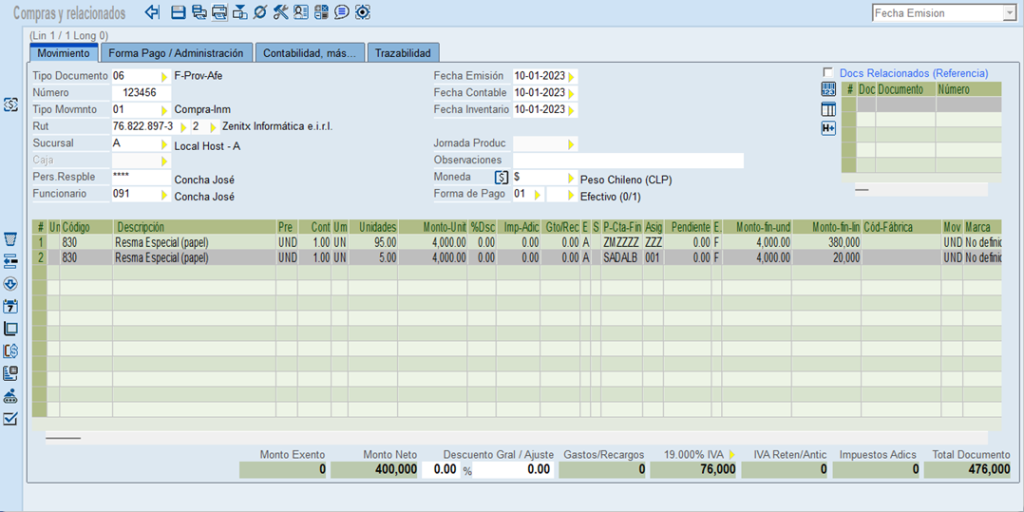The width and height of the screenshot is (1024, 512).
Task: Click the bracket dollar sidebar icon
Action: pos(10,351)
